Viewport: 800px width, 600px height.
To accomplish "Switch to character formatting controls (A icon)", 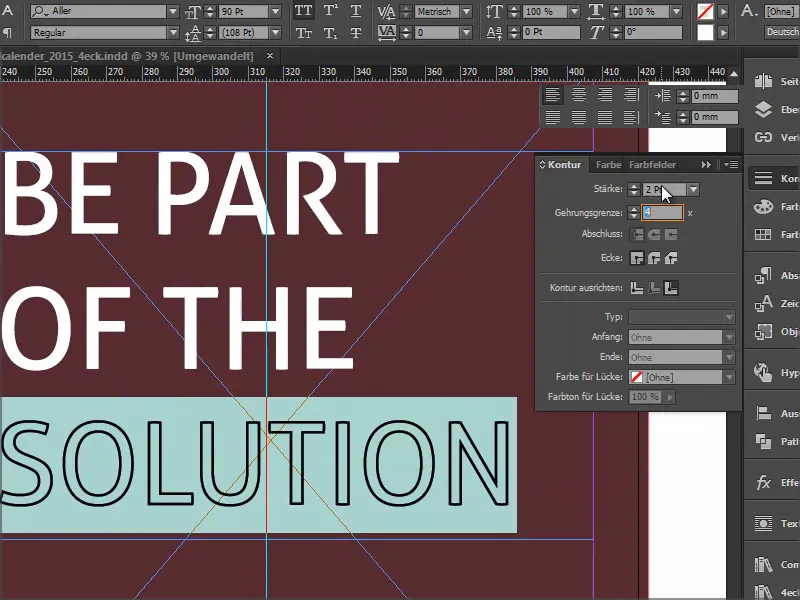I will click(x=8, y=10).
